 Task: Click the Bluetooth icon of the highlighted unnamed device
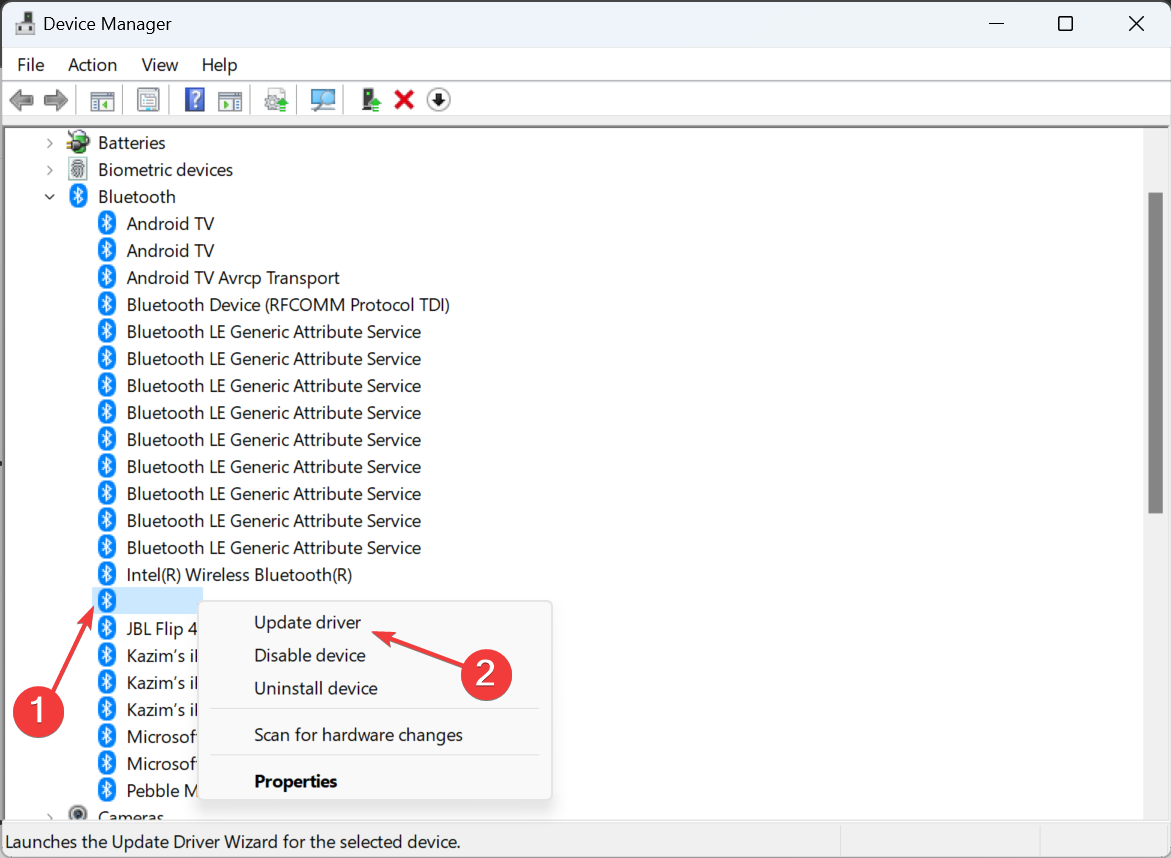[x=107, y=600]
